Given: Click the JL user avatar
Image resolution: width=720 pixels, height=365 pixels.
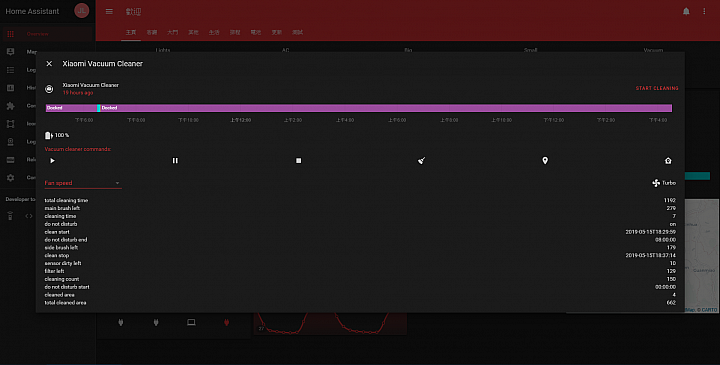Looking at the screenshot, I should tap(82, 11).
